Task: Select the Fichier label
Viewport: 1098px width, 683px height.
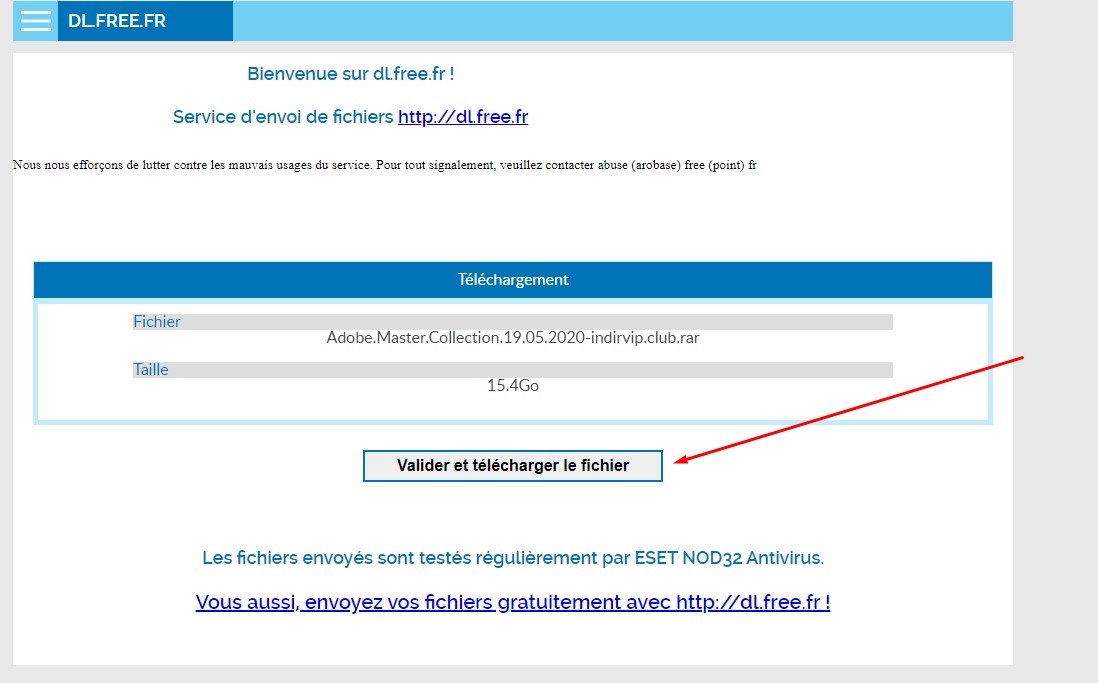Action: (157, 322)
